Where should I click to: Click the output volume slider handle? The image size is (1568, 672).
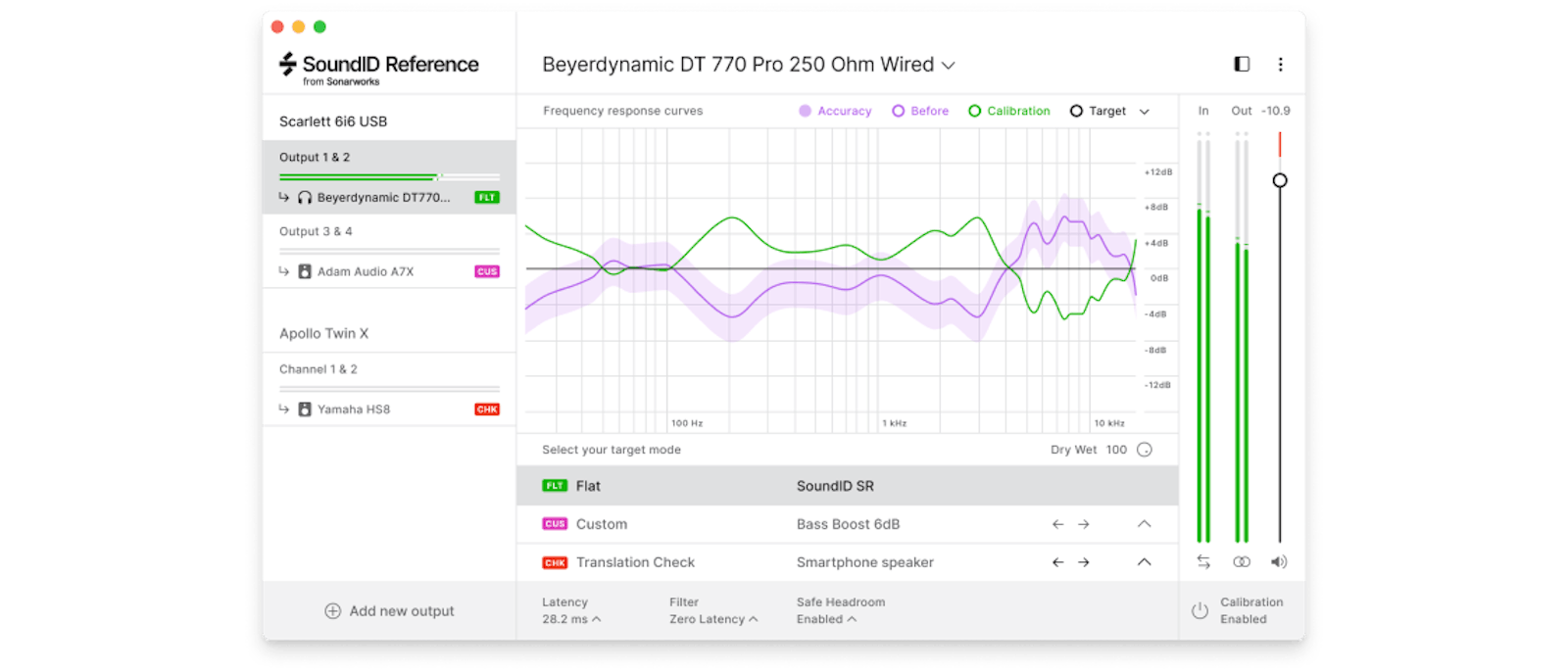coord(1280,180)
